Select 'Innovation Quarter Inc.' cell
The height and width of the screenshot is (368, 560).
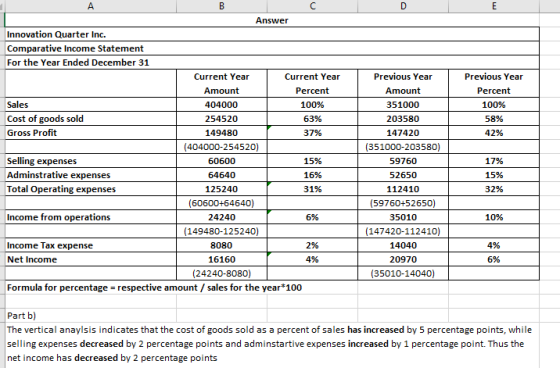coord(272,34)
